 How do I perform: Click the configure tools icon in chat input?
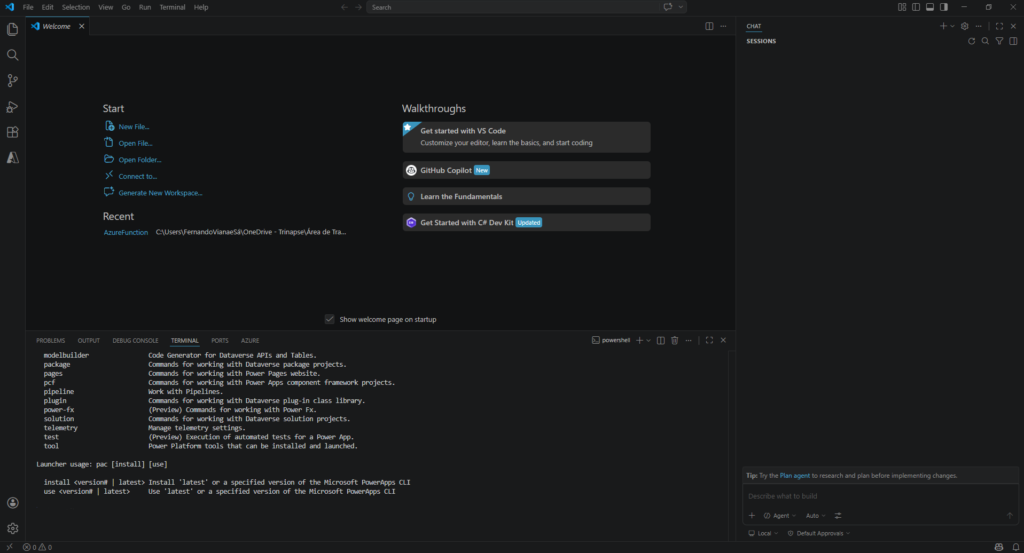(x=838, y=516)
